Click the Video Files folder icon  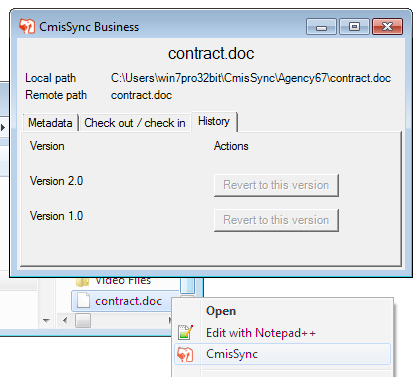coord(82,282)
